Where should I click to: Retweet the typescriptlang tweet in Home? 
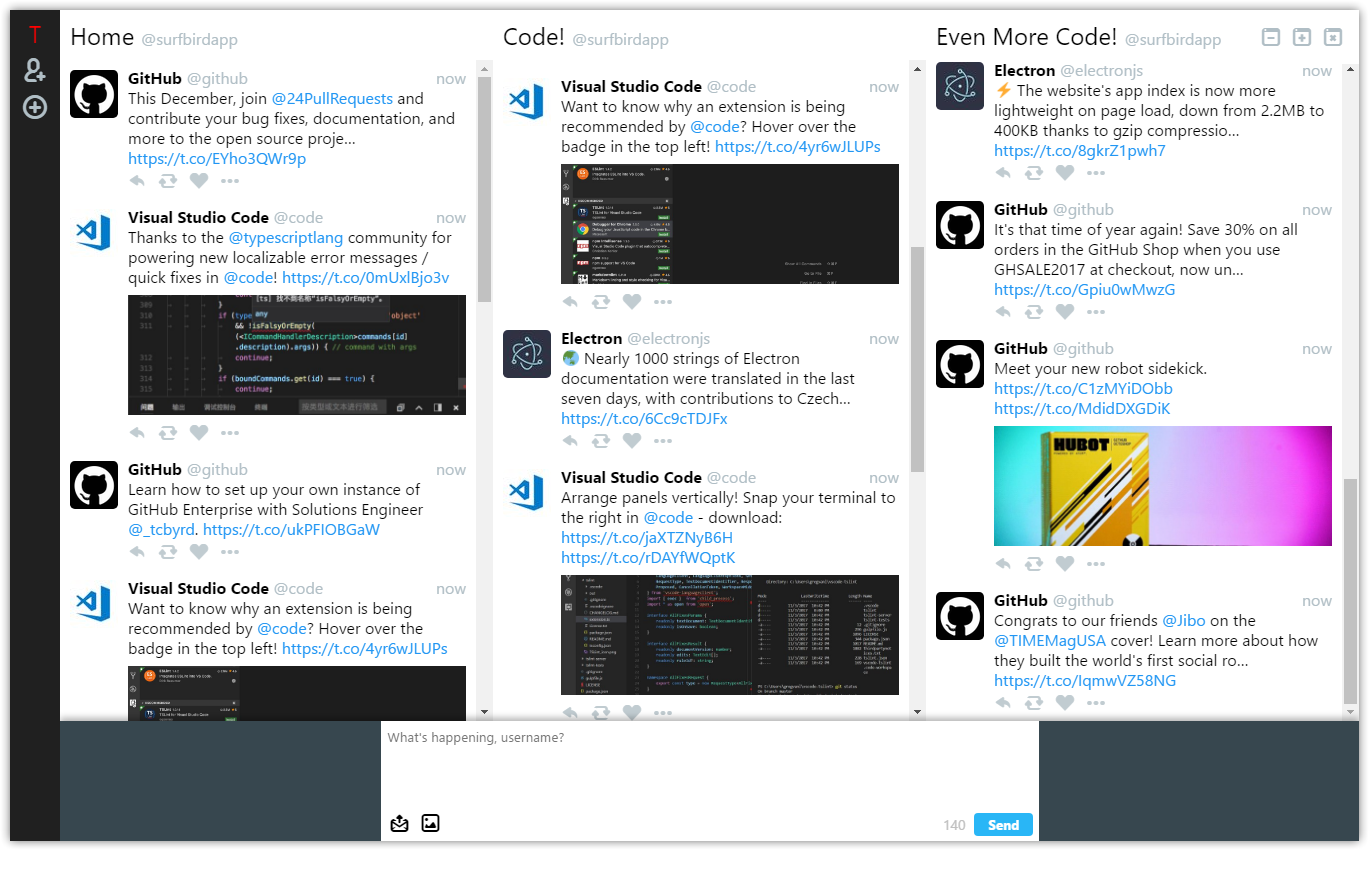(x=168, y=433)
